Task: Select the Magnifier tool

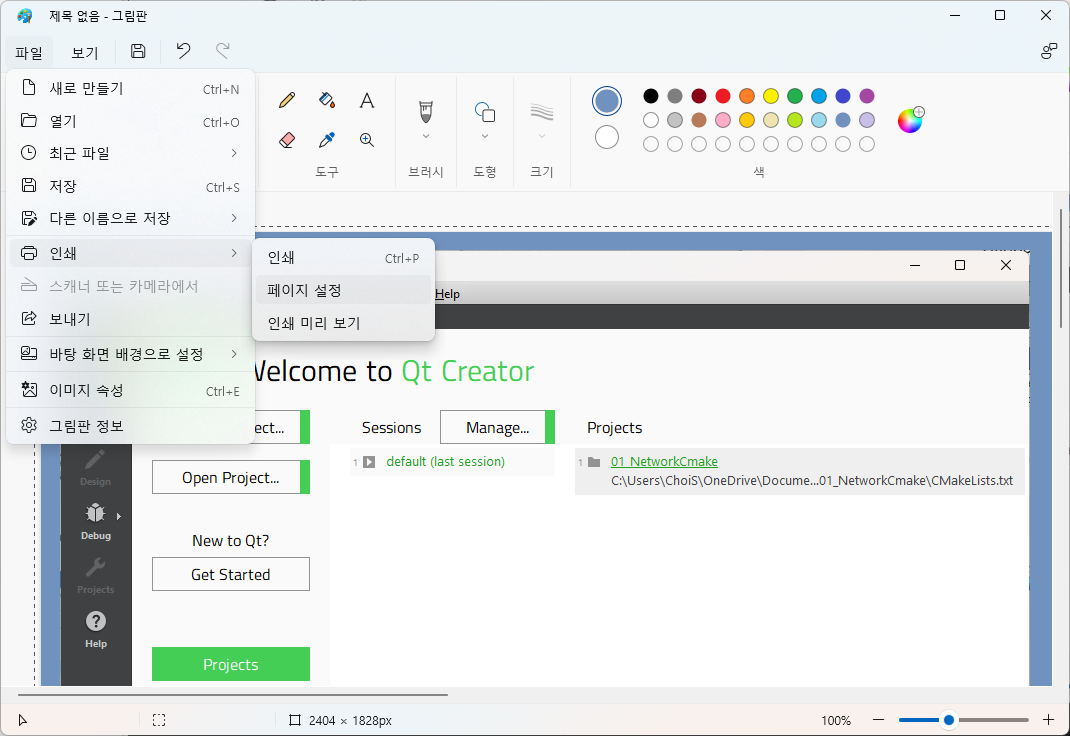Action: (x=367, y=140)
